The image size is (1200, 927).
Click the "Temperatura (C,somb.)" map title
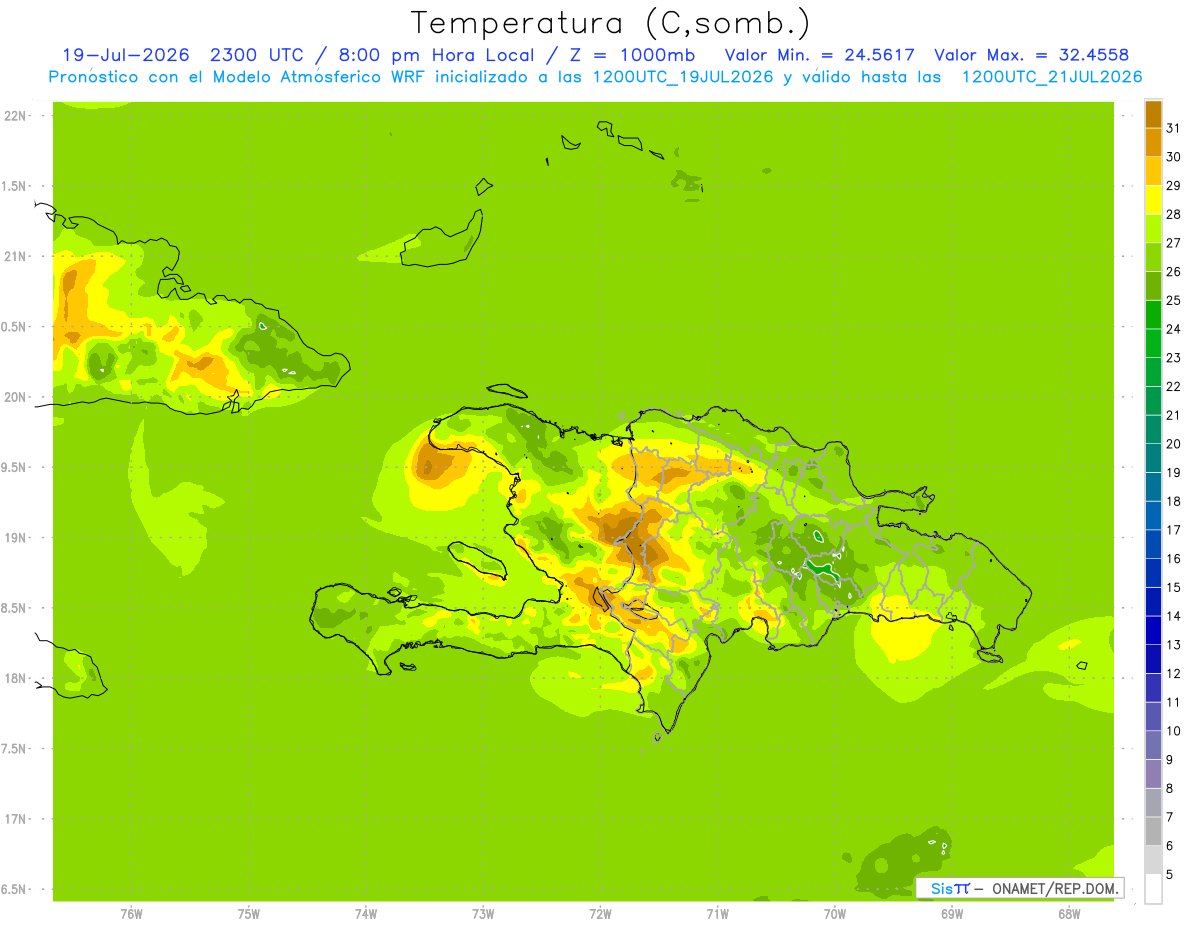tap(610, 23)
